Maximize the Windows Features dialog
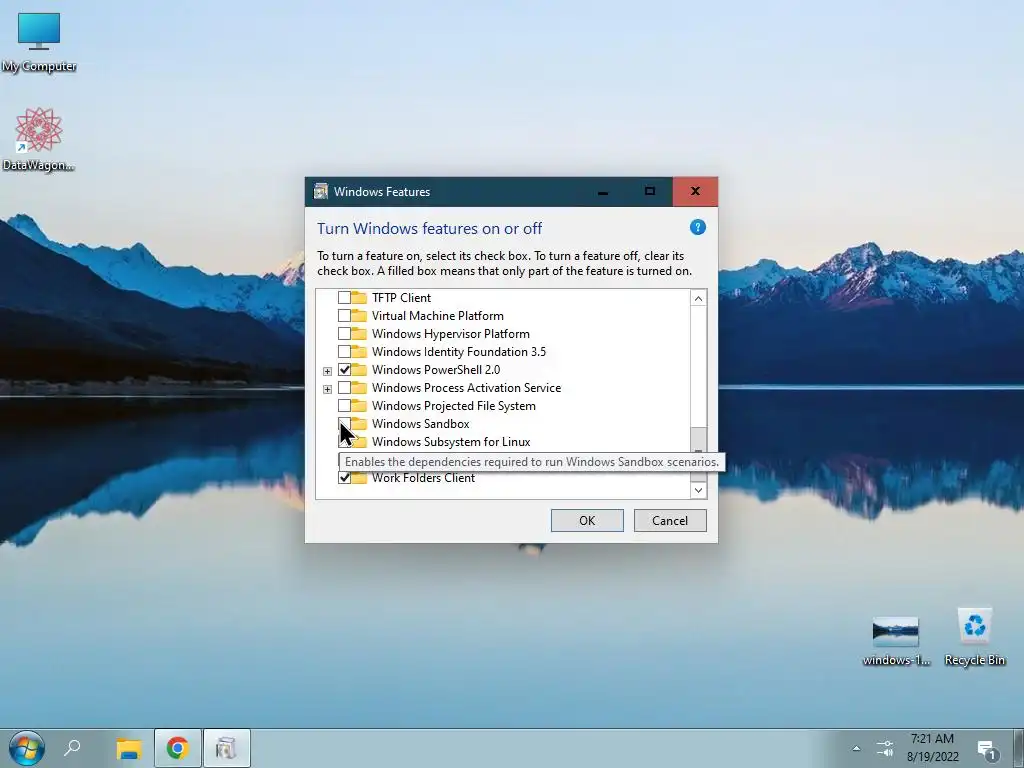Screen dimensions: 1024x768 tap(649, 191)
